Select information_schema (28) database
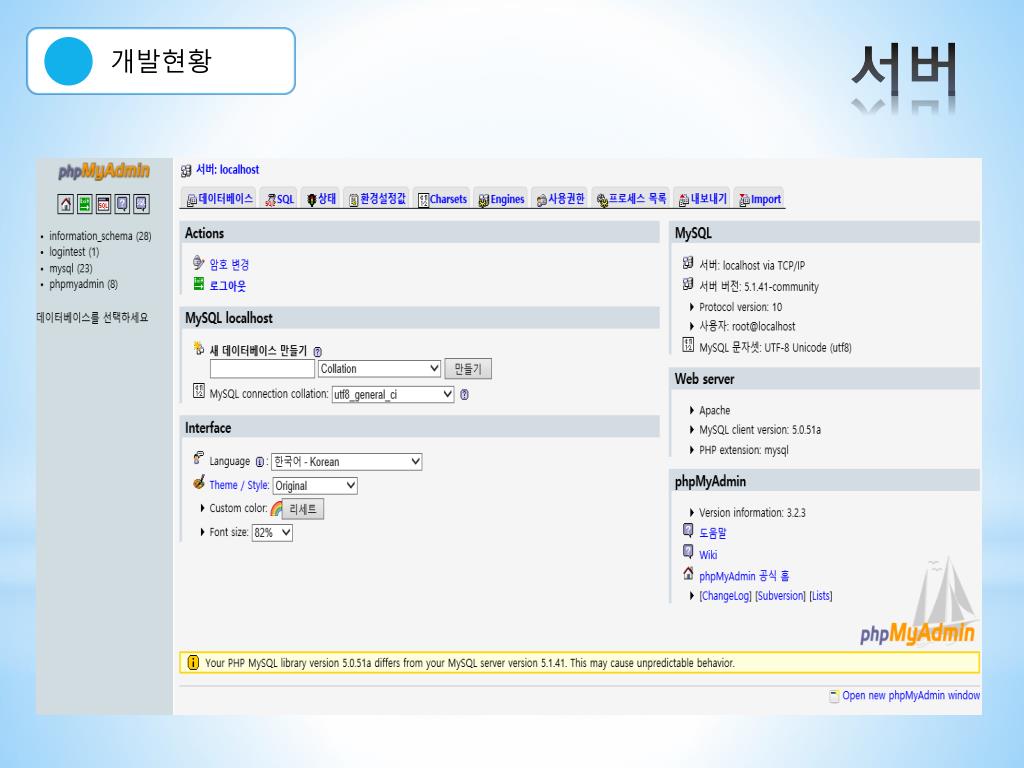 (x=100, y=236)
